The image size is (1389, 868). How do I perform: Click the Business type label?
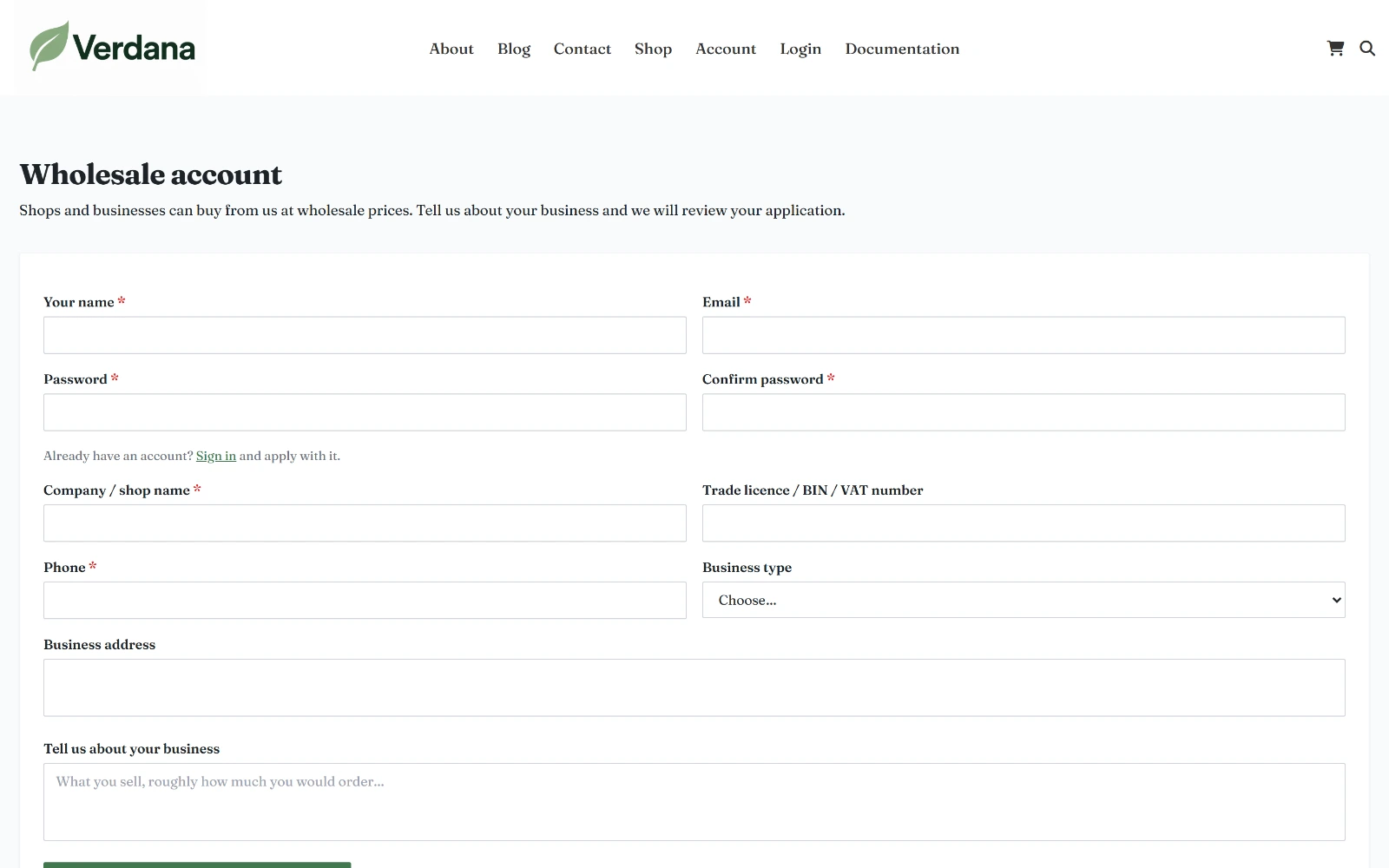click(747, 568)
